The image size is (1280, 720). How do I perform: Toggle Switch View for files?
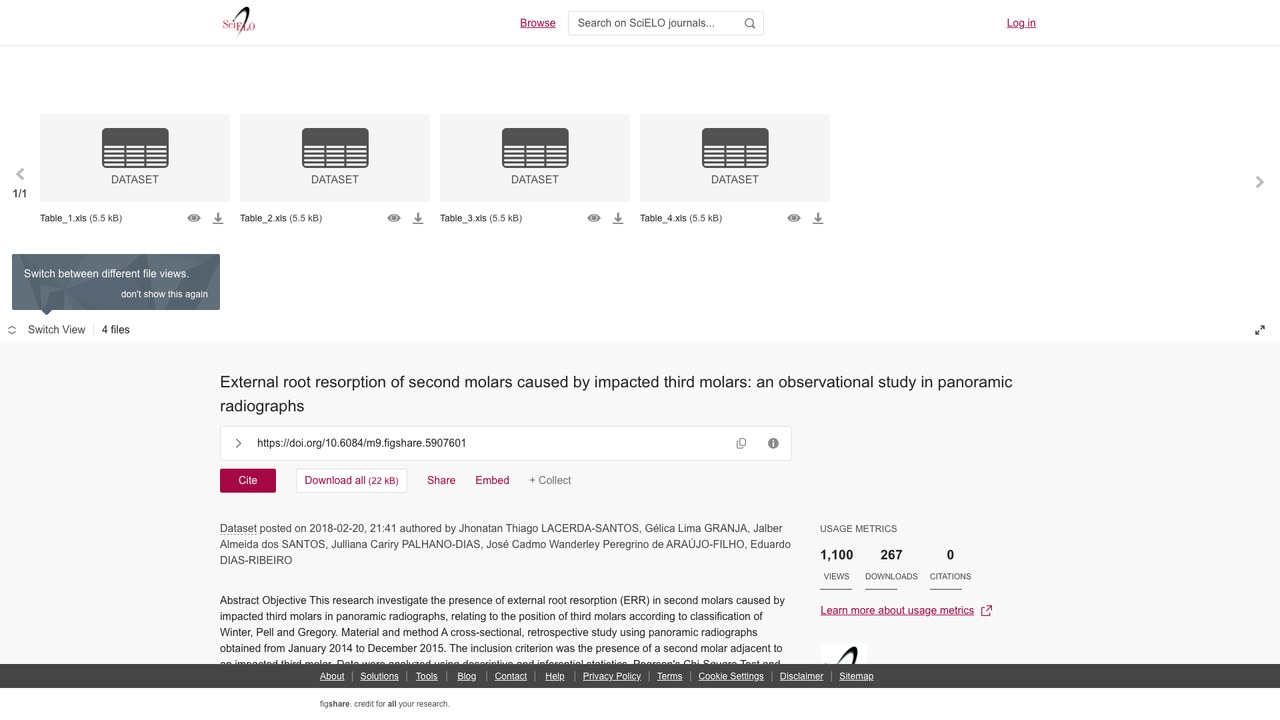point(47,330)
